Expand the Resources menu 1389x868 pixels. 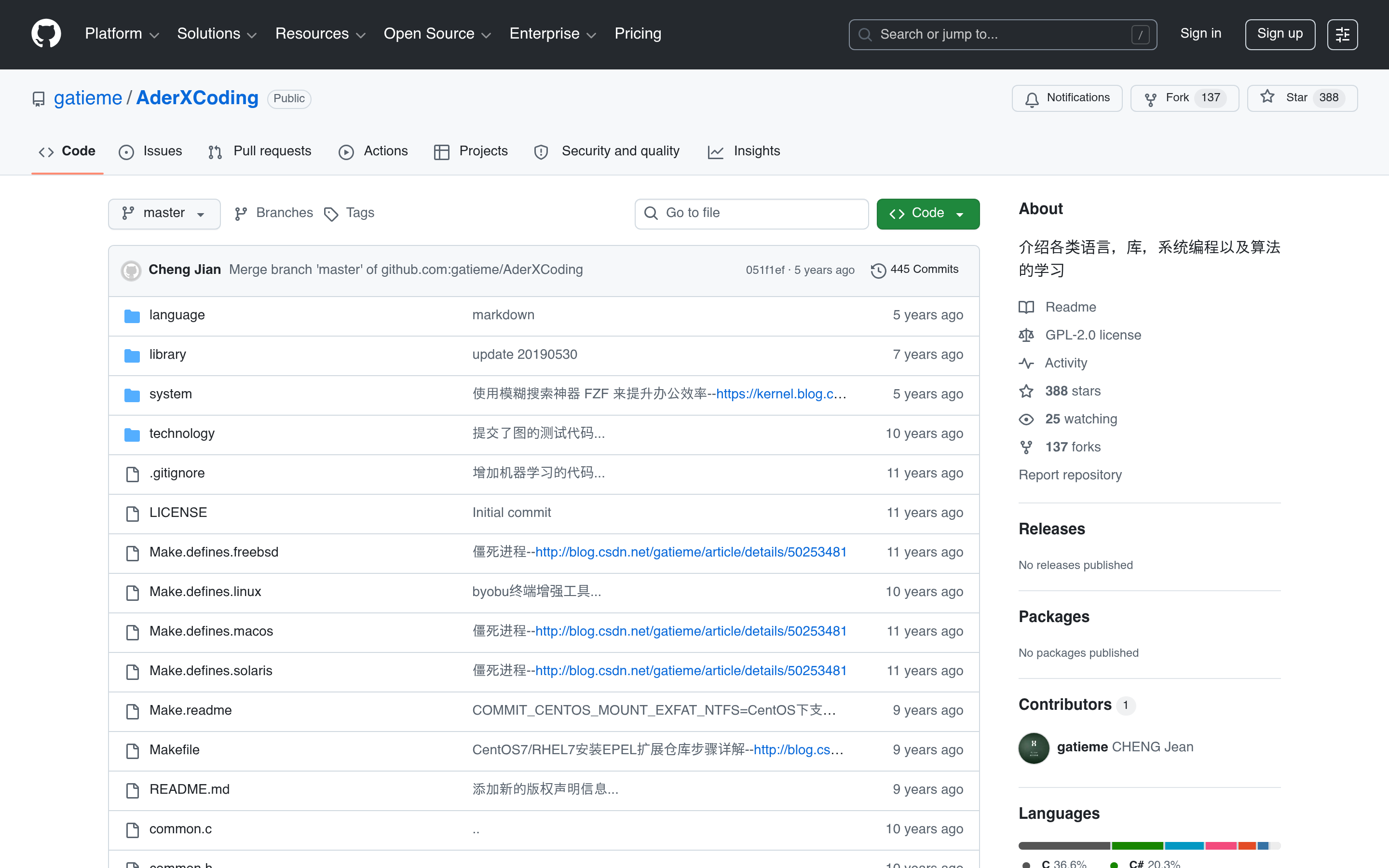pyautogui.click(x=320, y=34)
